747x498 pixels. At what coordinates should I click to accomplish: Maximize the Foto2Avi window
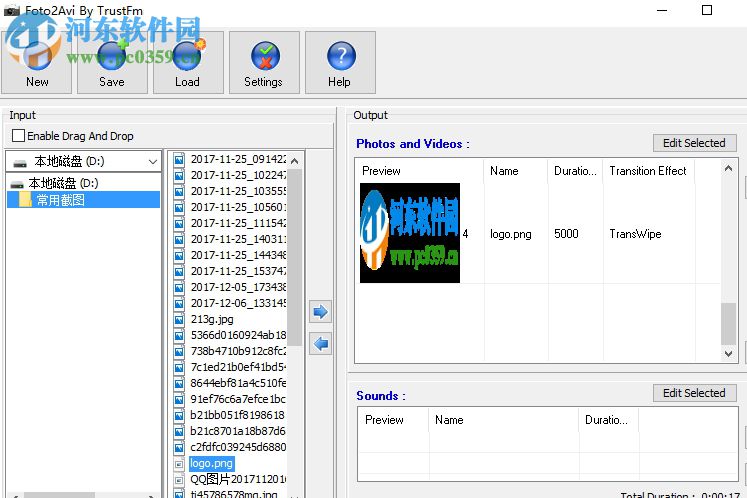707,10
